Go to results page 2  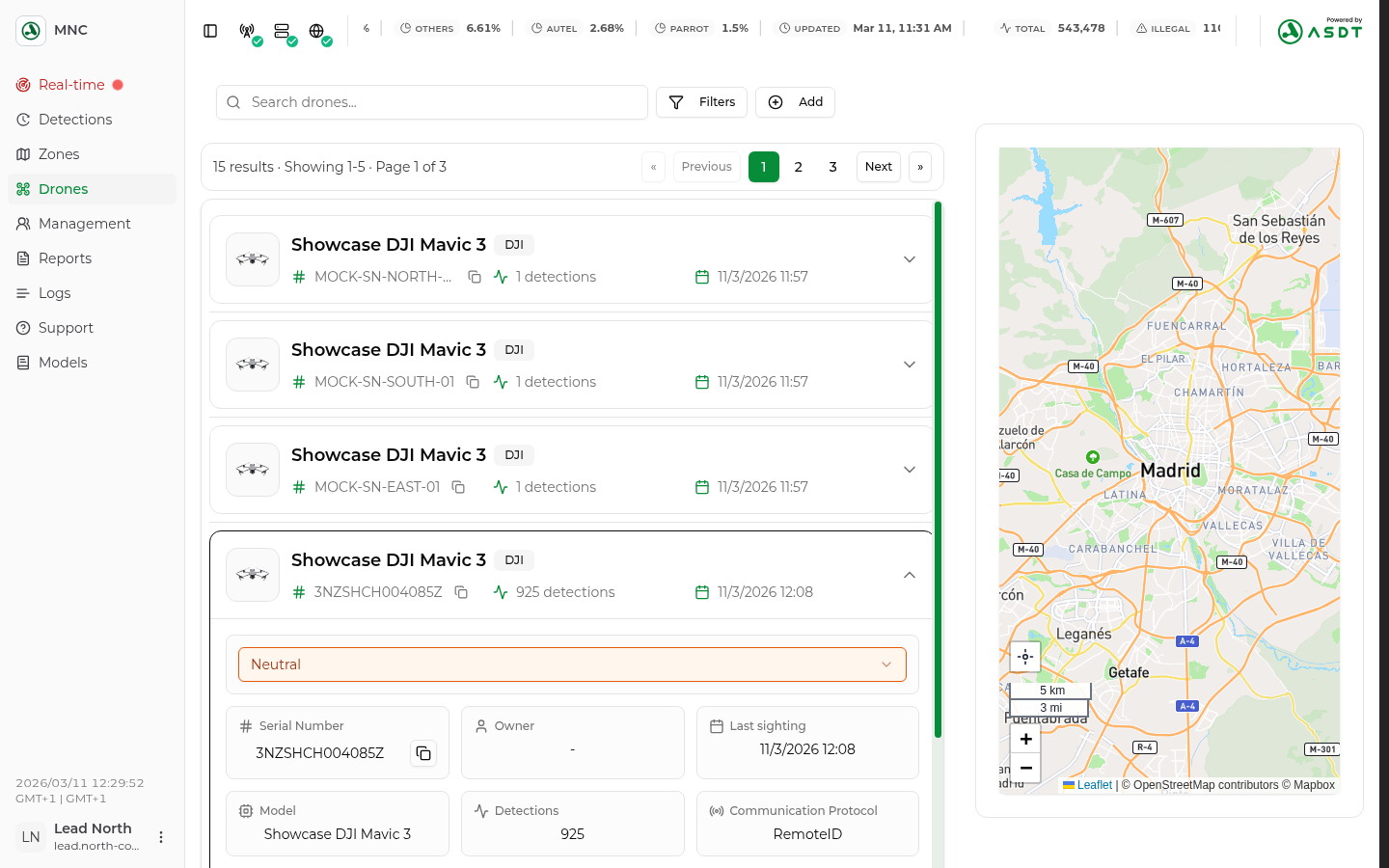click(x=799, y=167)
